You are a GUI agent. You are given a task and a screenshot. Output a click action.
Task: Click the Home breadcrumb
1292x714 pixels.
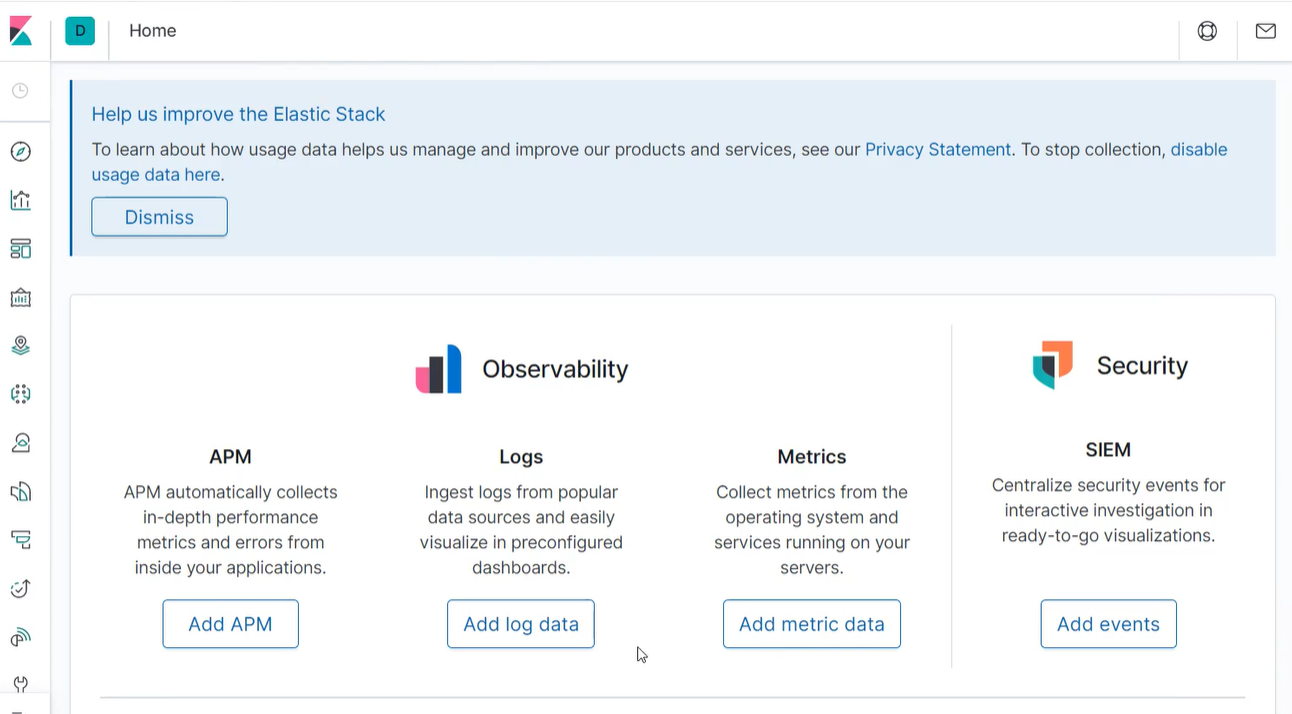click(x=153, y=31)
